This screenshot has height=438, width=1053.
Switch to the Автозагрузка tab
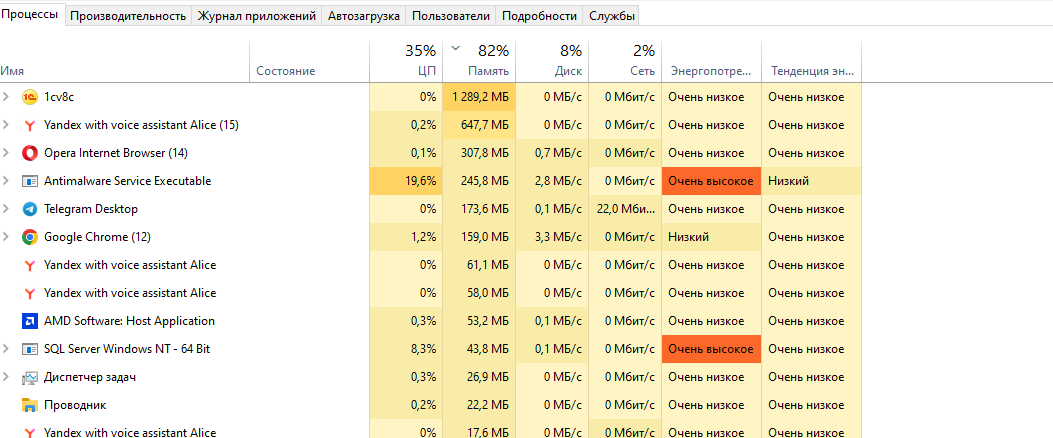364,16
